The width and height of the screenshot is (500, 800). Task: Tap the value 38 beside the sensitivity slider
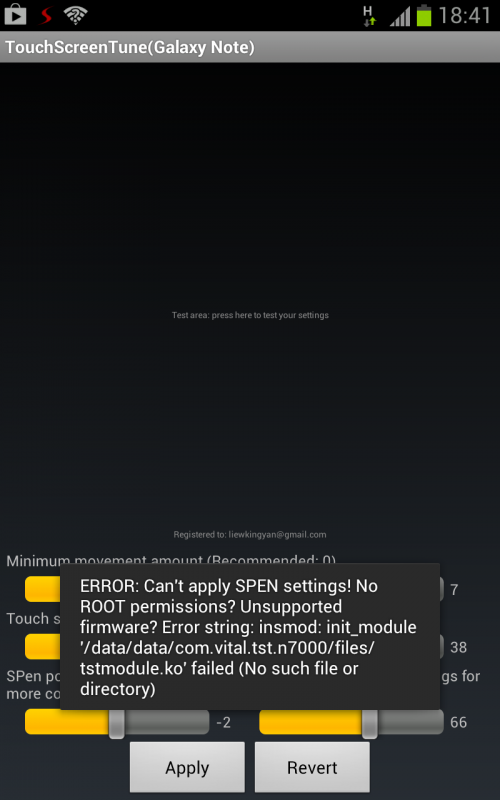(458, 647)
